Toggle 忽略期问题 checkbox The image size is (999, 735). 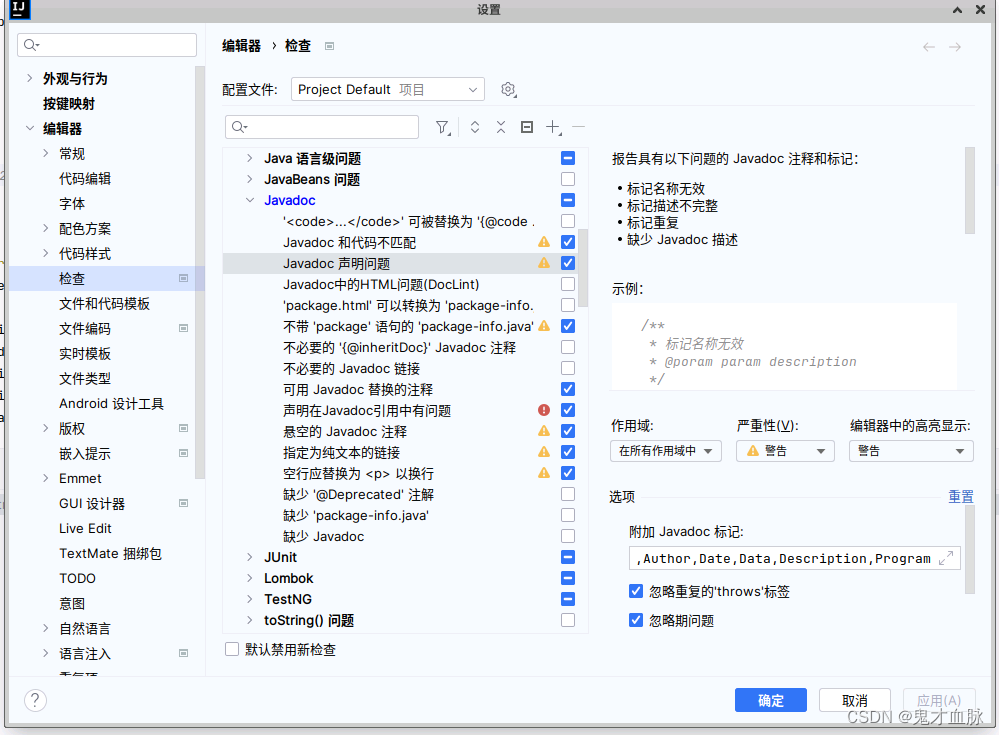pos(636,620)
